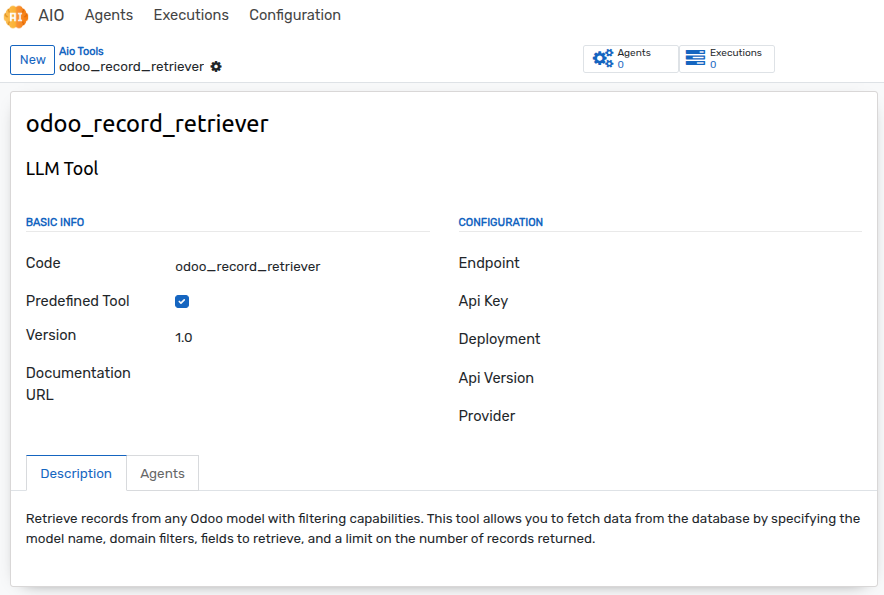The width and height of the screenshot is (884, 595).
Task: Switch to the Description tab
Action: (x=76, y=473)
